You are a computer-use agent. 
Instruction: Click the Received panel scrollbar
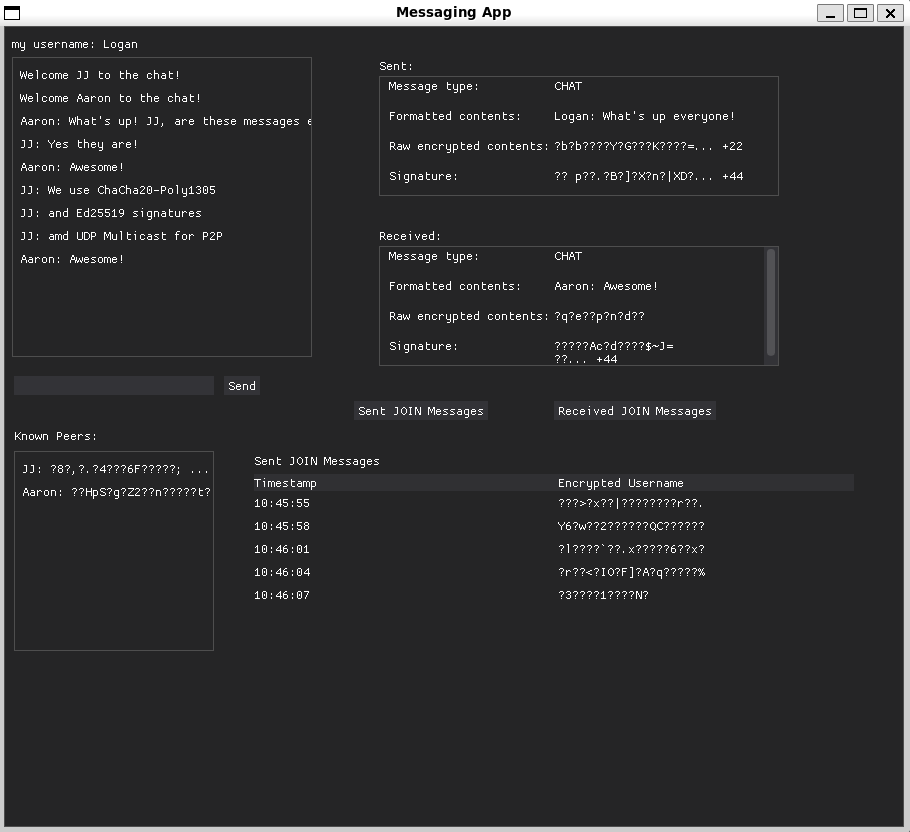(771, 302)
